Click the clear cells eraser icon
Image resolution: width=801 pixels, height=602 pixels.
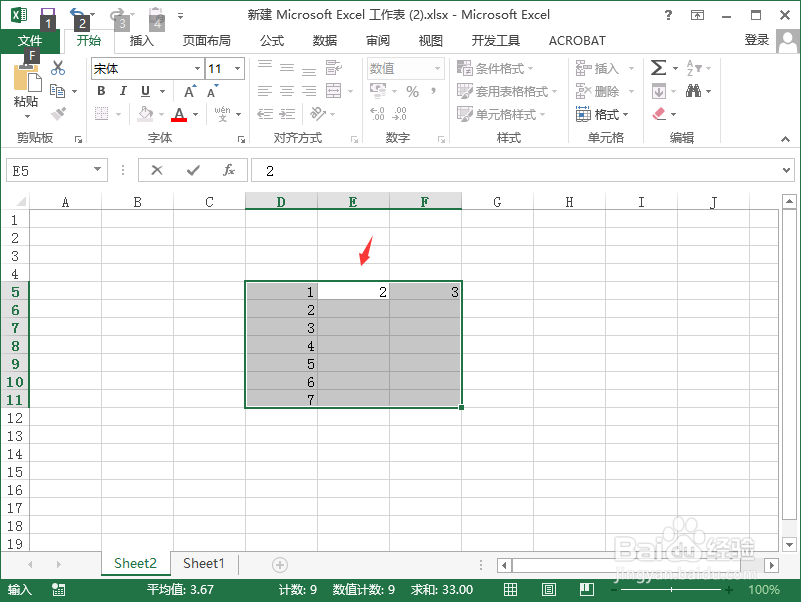tap(660, 112)
